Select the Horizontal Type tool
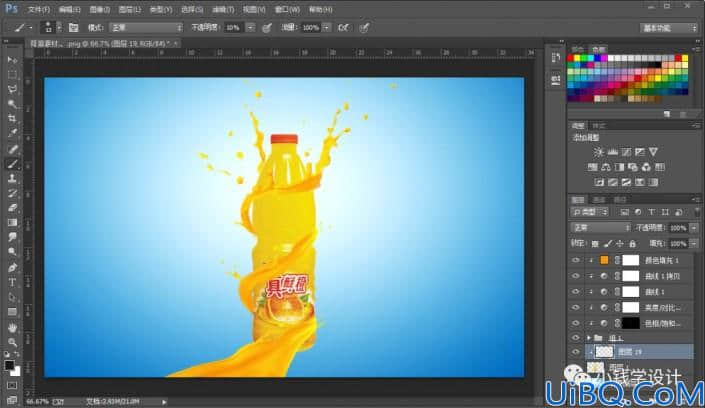The image size is (705, 408). 12,282
